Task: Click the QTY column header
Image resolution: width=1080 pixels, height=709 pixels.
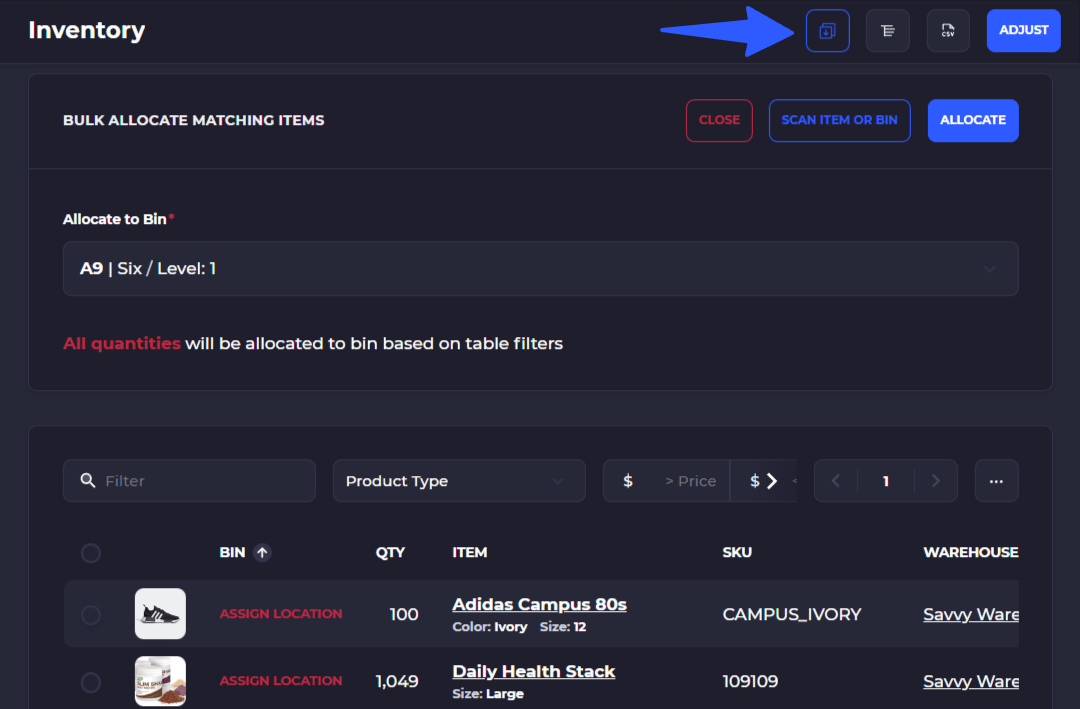Action: click(x=390, y=553)
